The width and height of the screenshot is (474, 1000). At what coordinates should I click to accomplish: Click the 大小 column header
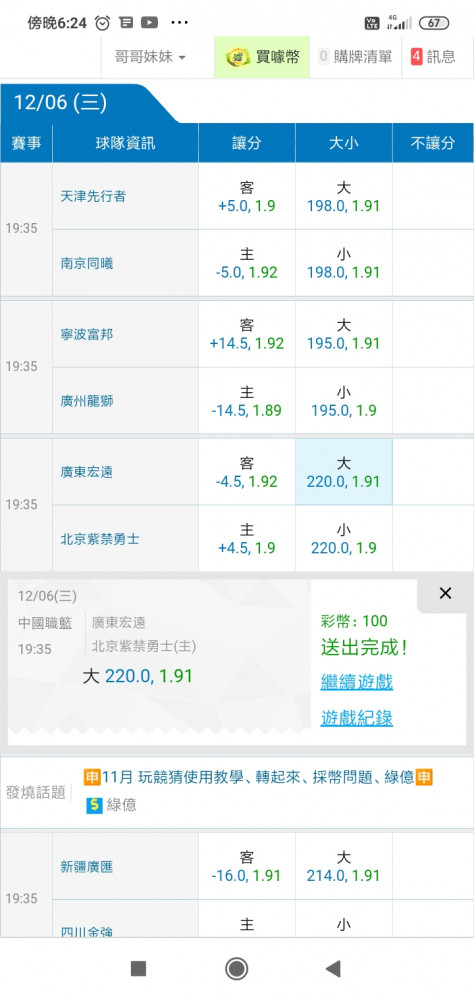pyautogui.click(x=344, y=143)
